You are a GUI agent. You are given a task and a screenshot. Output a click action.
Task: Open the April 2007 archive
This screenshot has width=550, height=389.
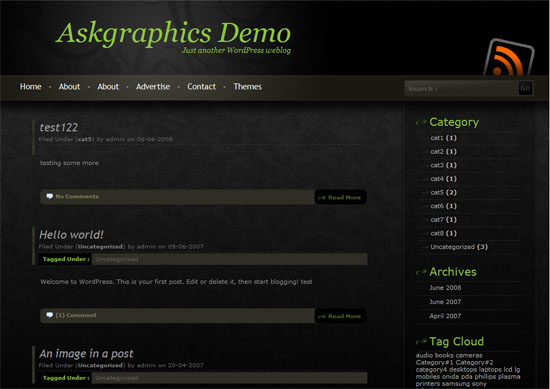[445, 316]
